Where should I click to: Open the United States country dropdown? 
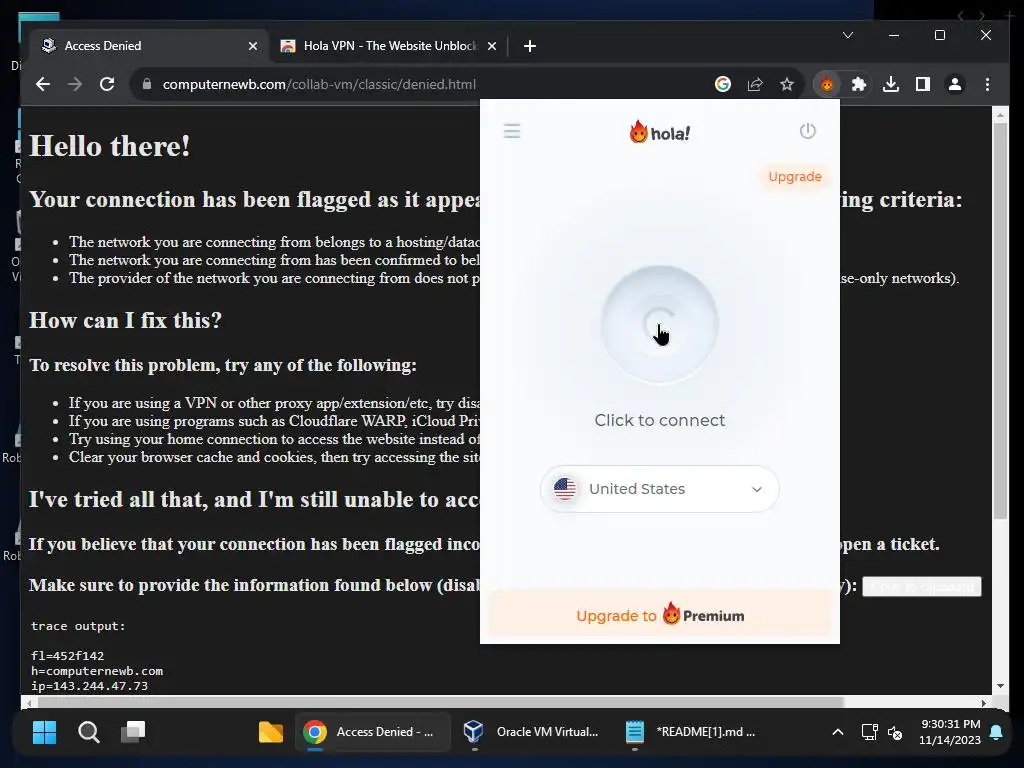(660, 489)
